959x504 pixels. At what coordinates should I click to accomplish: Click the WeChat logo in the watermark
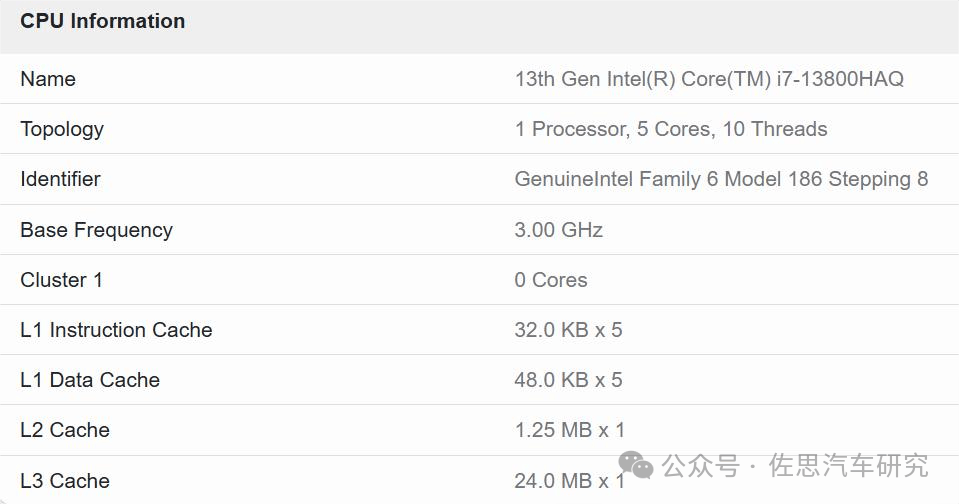(636, 465)
